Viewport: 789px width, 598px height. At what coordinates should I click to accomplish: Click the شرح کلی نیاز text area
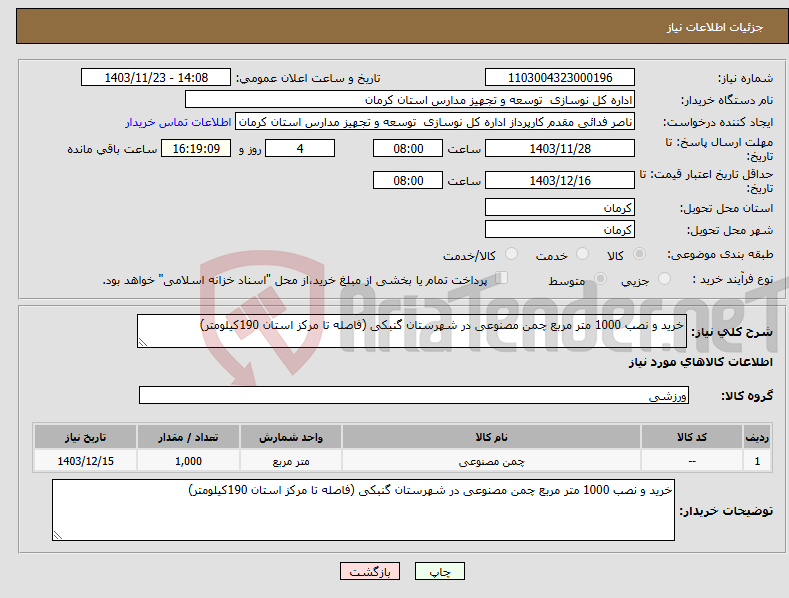tap(412, 331)
